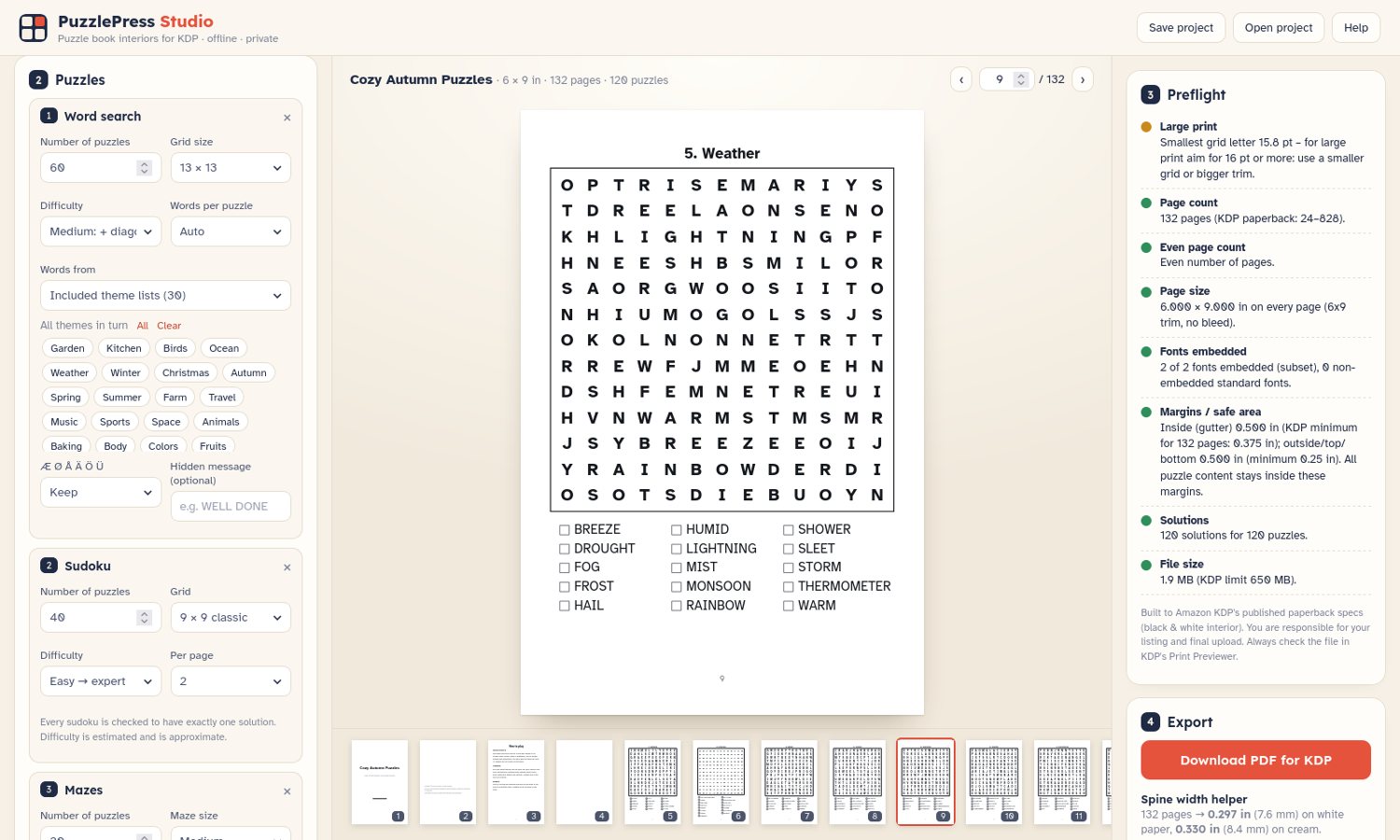This screenshot has height=840, width=1400.
Task: Click the PuzzlePress Studio logo icon
Action: [x=34, y=28]
